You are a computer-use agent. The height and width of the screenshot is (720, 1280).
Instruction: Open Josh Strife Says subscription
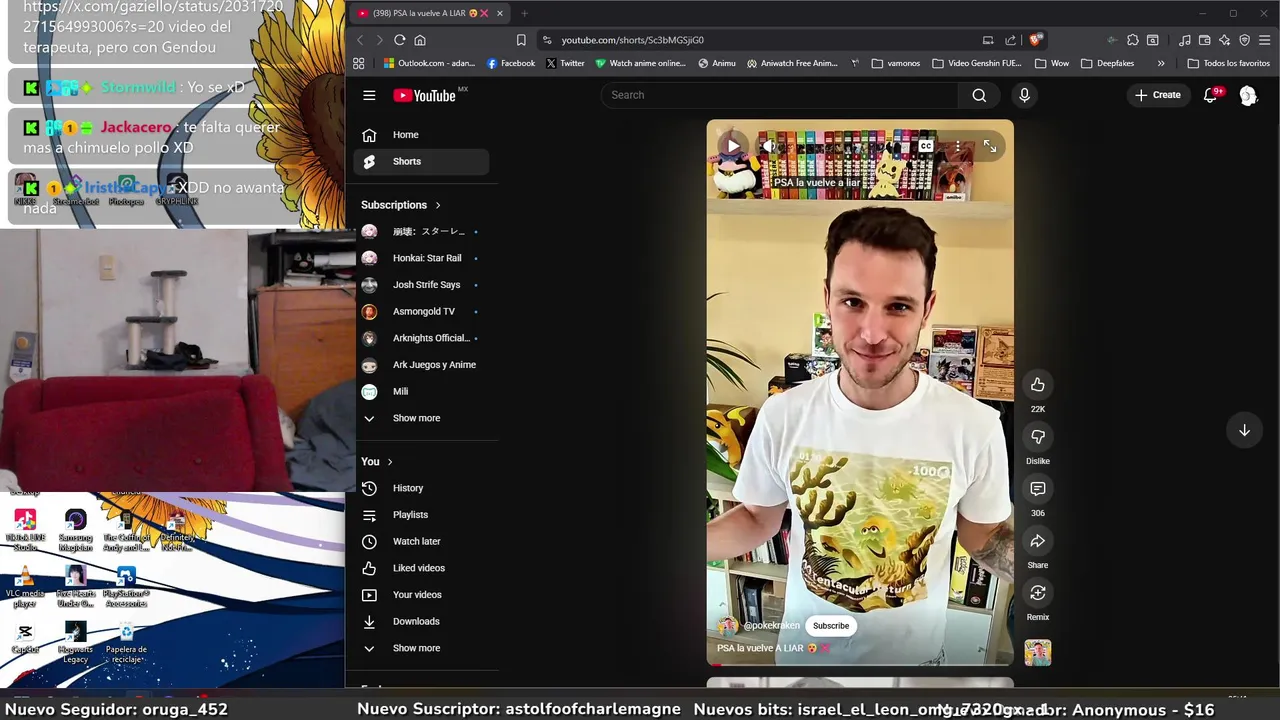click(x=422, y=285)
